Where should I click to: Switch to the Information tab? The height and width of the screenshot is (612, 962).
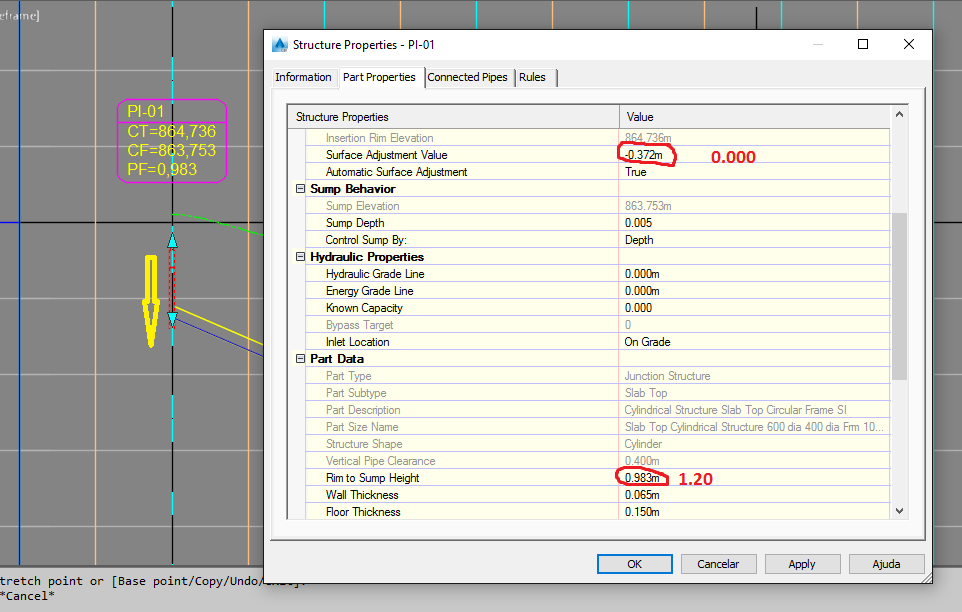click(303, 77)
